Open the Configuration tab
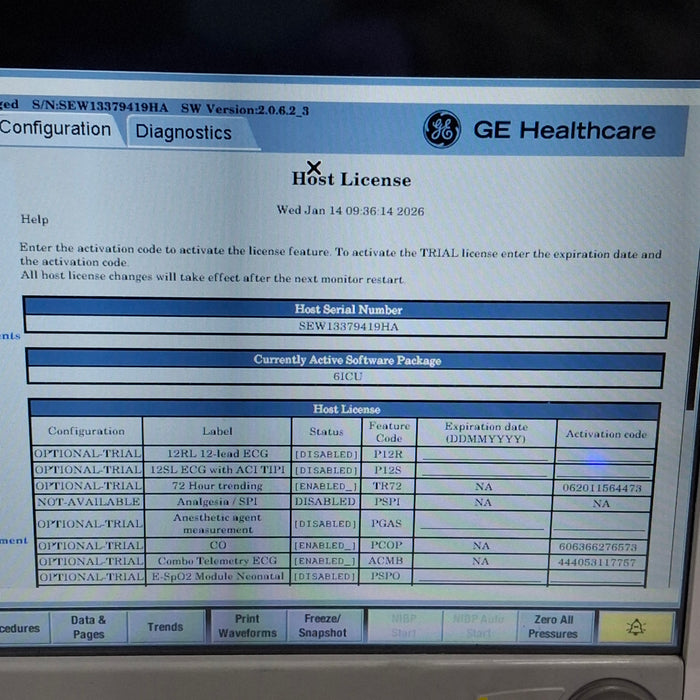Viewport: 700px width, 700px height. click(56, 129)
